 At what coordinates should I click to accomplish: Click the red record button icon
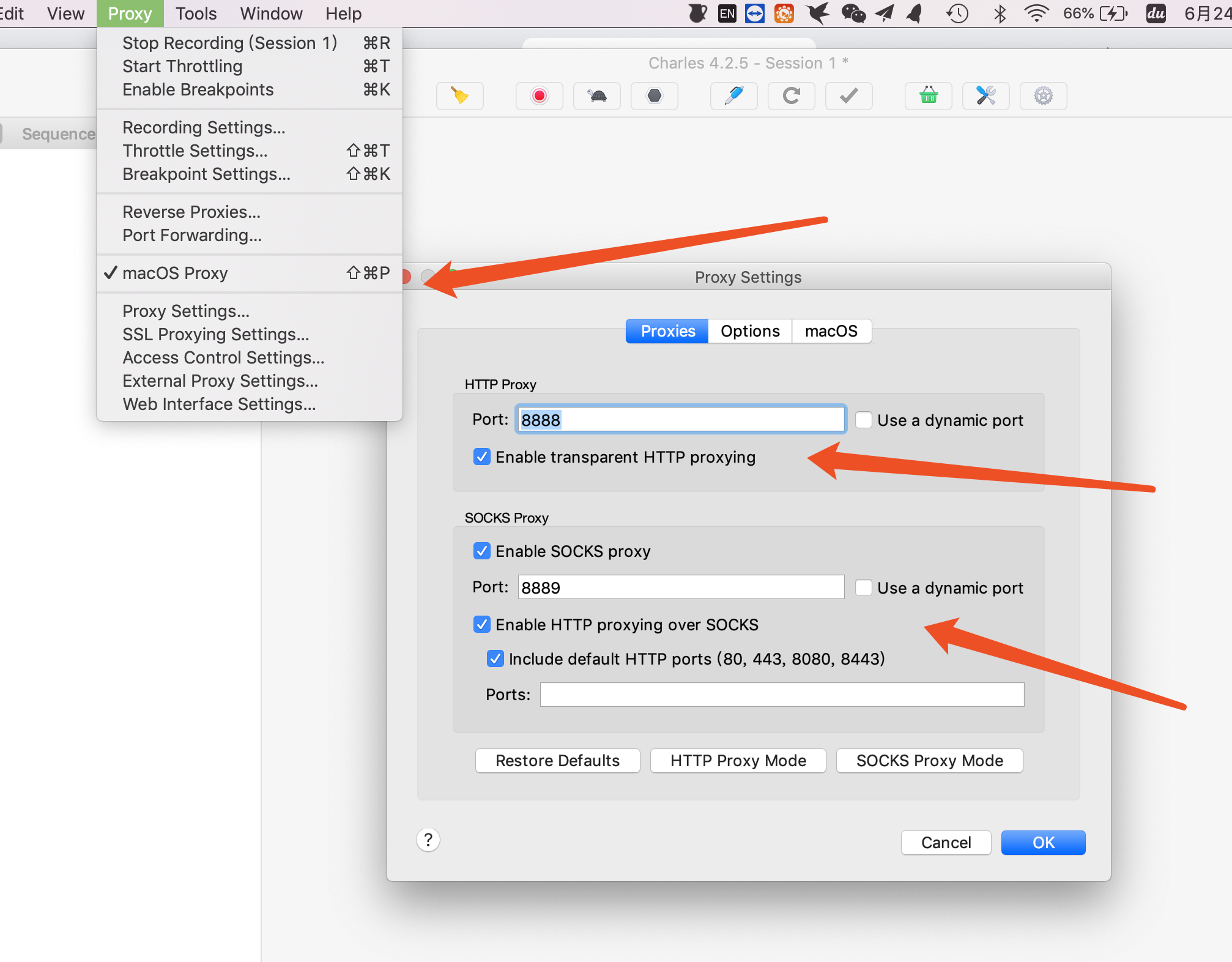point(539,96)
